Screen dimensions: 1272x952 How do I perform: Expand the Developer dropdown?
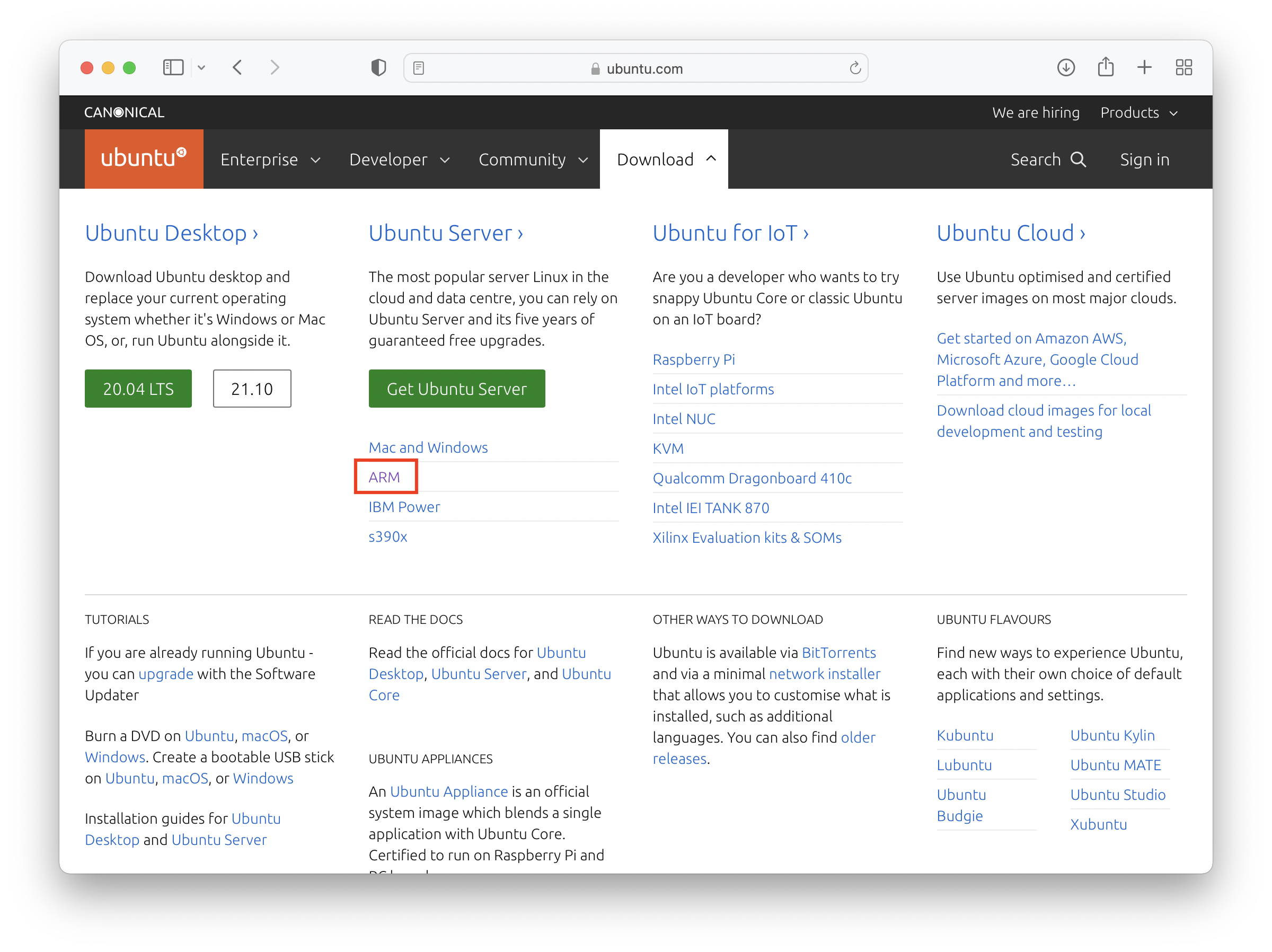[399, 160]
